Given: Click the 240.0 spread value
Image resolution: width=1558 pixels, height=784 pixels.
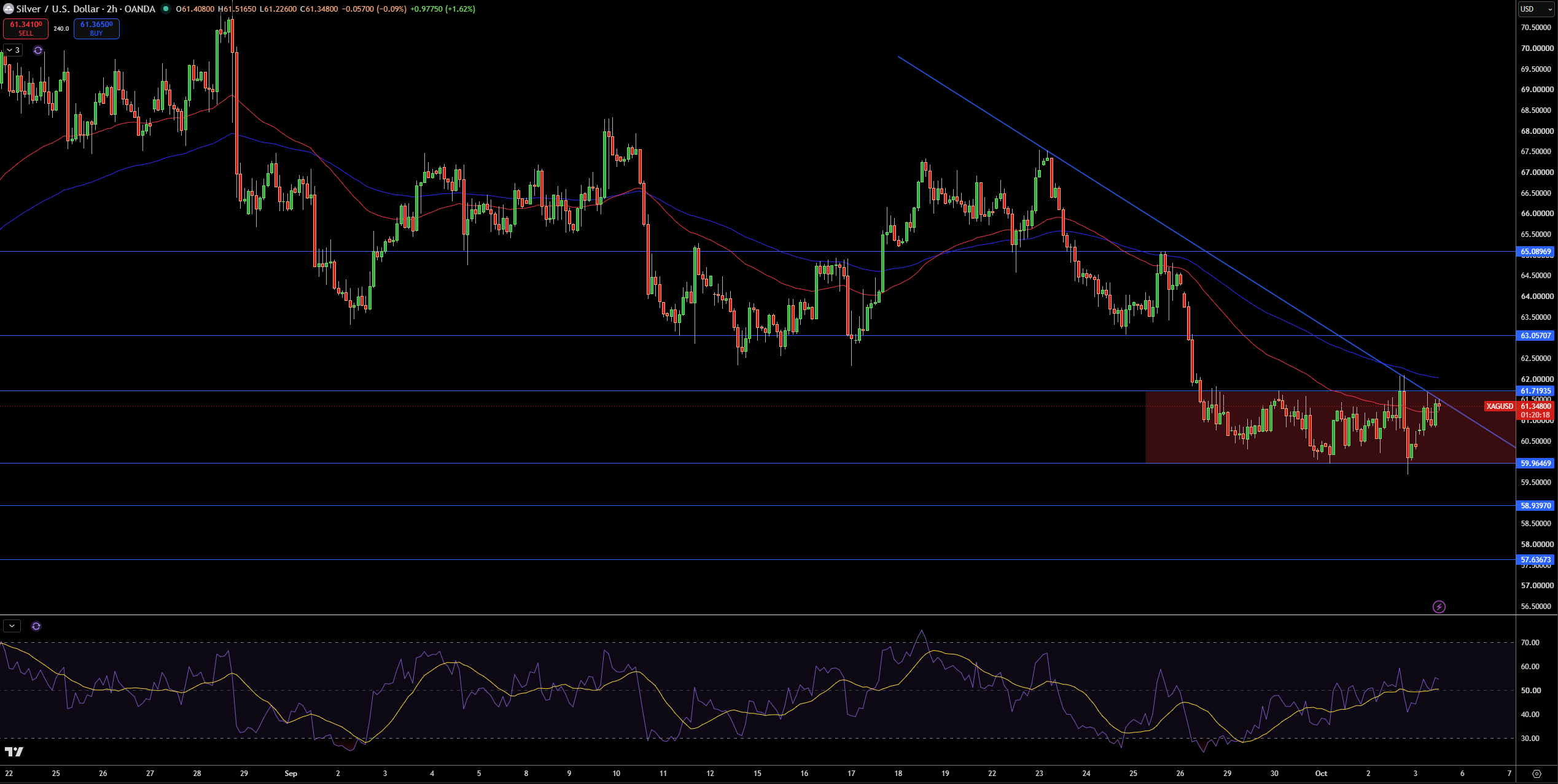Looking at the screenshot, I should [61, 29].
